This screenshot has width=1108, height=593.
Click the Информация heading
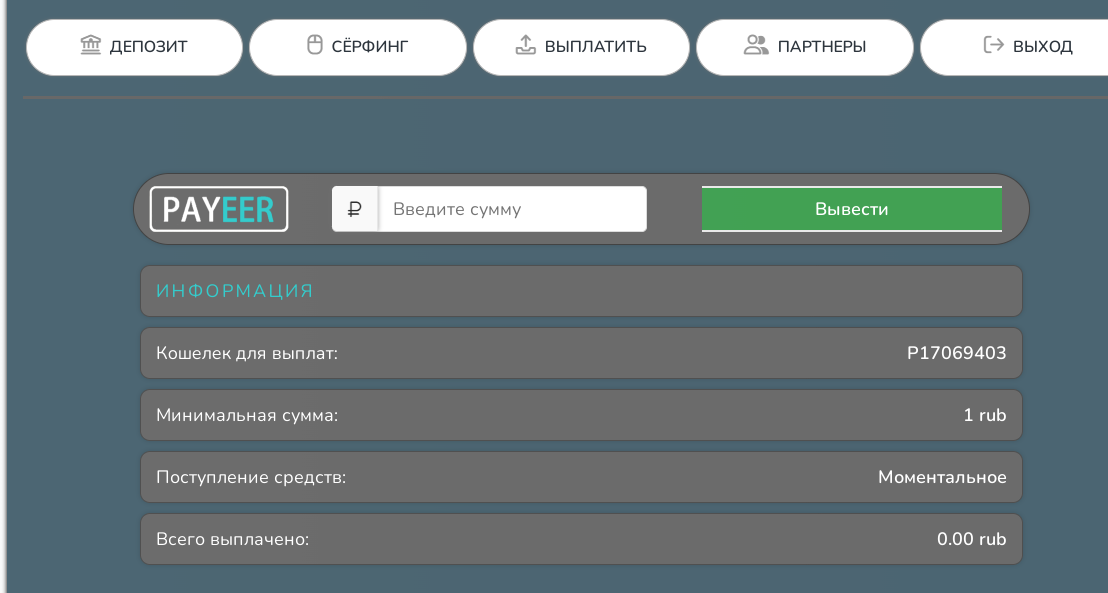(235, 291)
